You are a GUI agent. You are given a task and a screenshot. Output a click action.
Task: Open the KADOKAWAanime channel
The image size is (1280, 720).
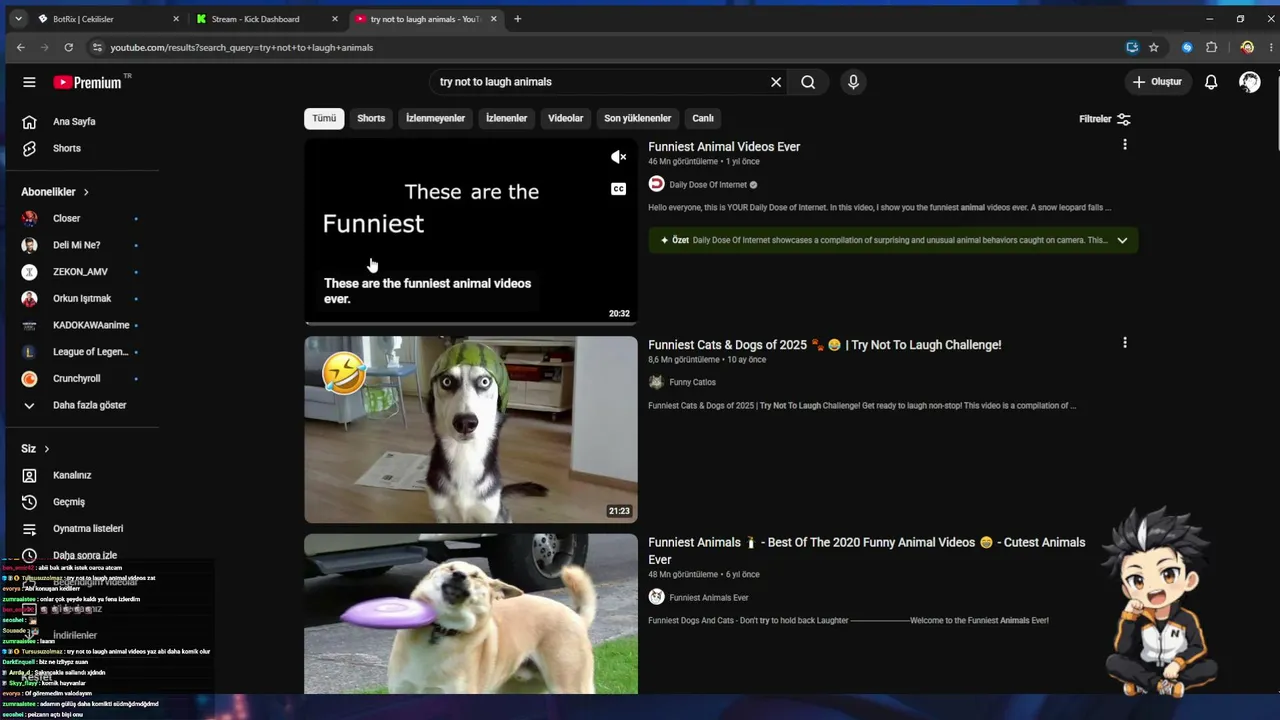(x=90, y=325)
